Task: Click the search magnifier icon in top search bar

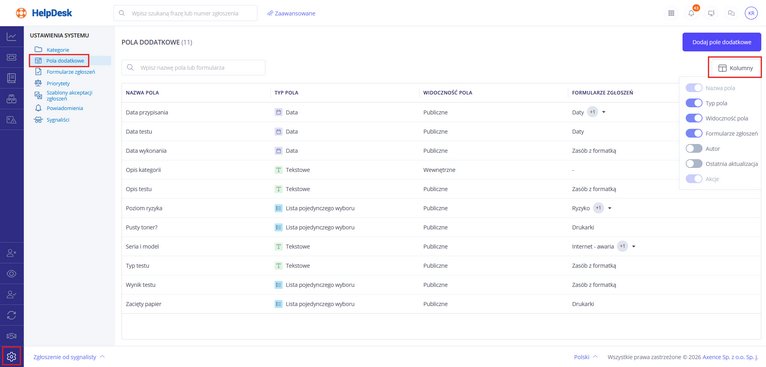Action: click(122, 13)
